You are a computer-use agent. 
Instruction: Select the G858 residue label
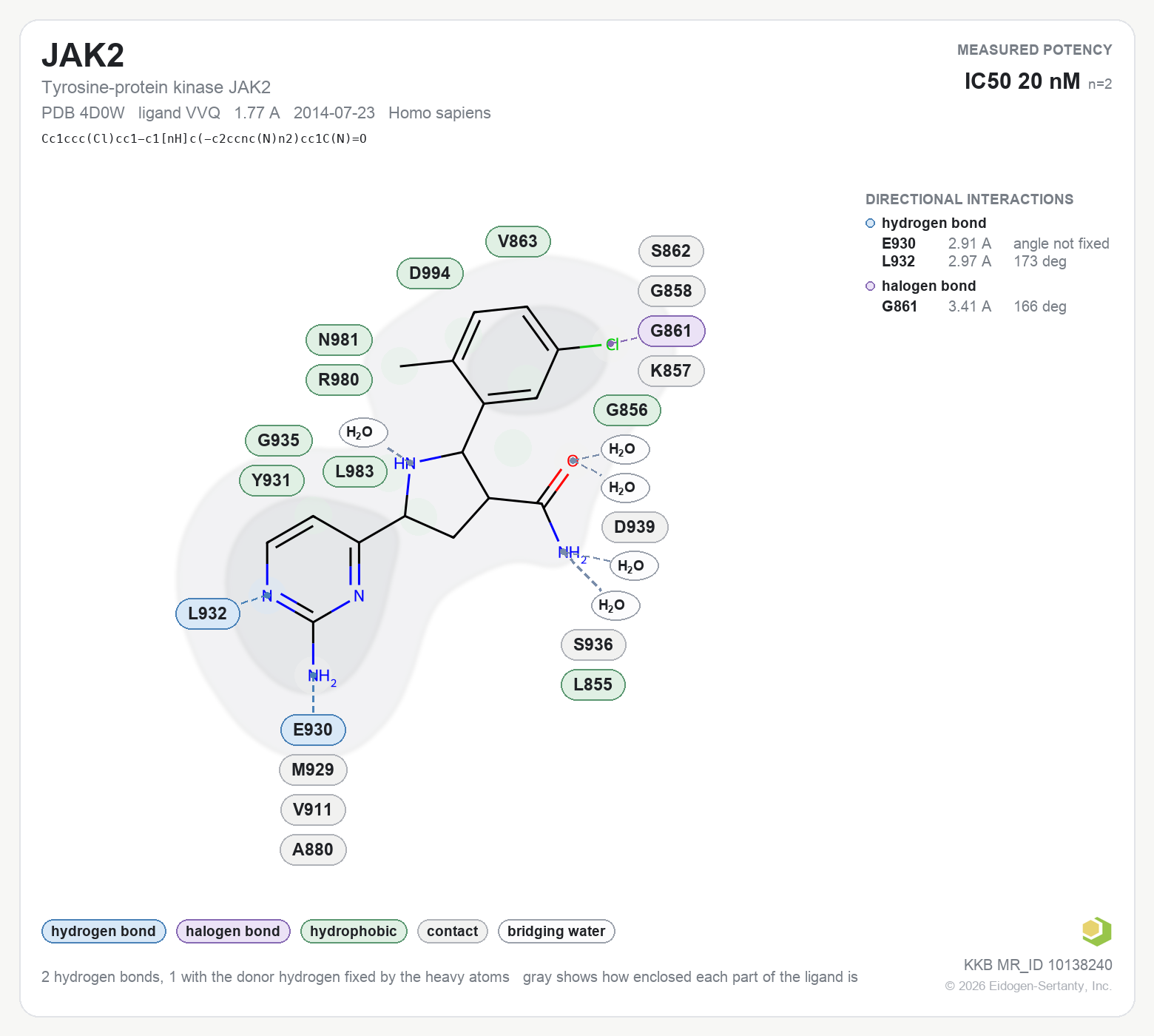672,291
